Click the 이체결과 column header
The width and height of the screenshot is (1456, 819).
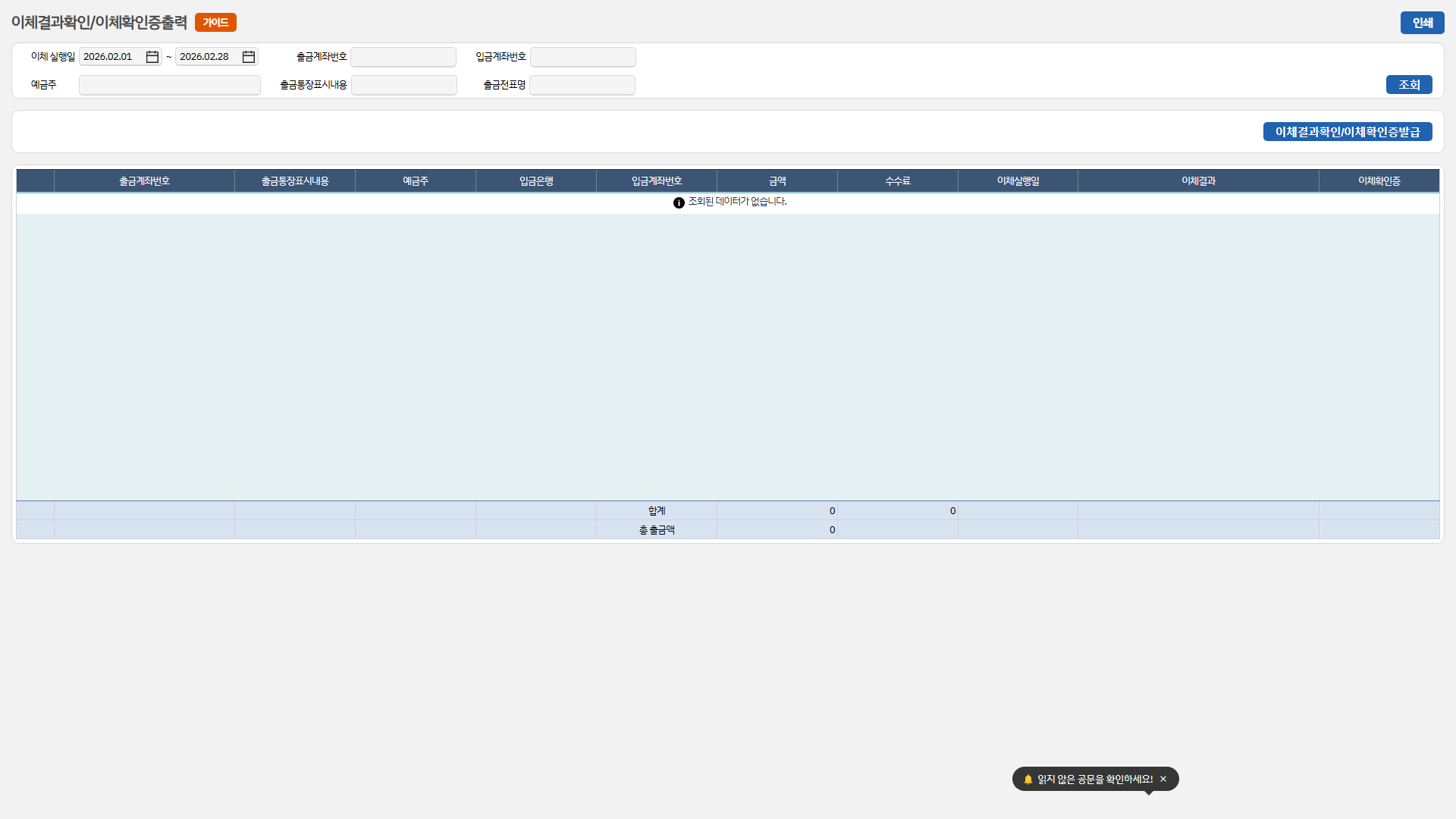(x=1198, y=181)
